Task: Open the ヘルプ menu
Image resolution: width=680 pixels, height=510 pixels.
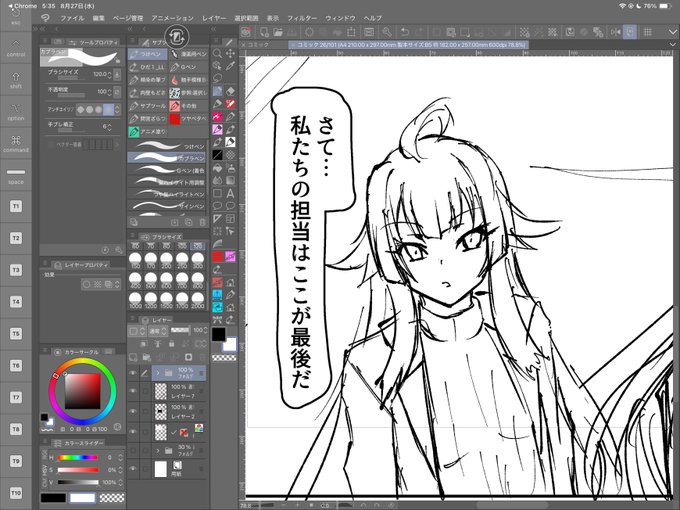Action: pos(373,18)
